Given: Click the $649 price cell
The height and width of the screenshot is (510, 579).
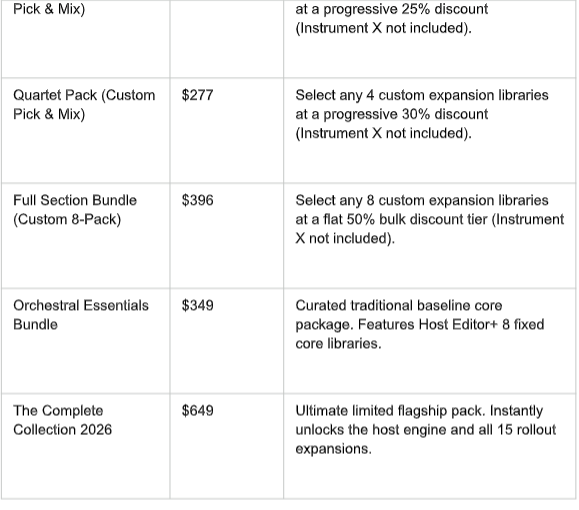Looking at the screenshot, I should point(226,446).
